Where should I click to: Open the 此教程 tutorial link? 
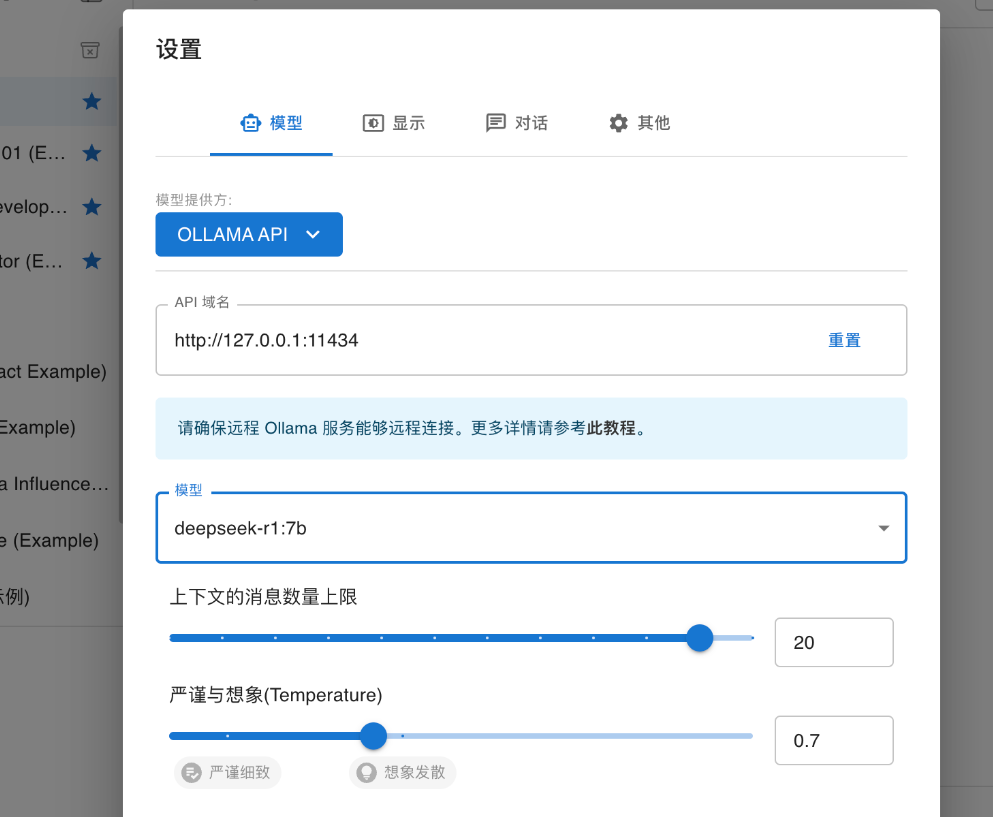(610, 428)
